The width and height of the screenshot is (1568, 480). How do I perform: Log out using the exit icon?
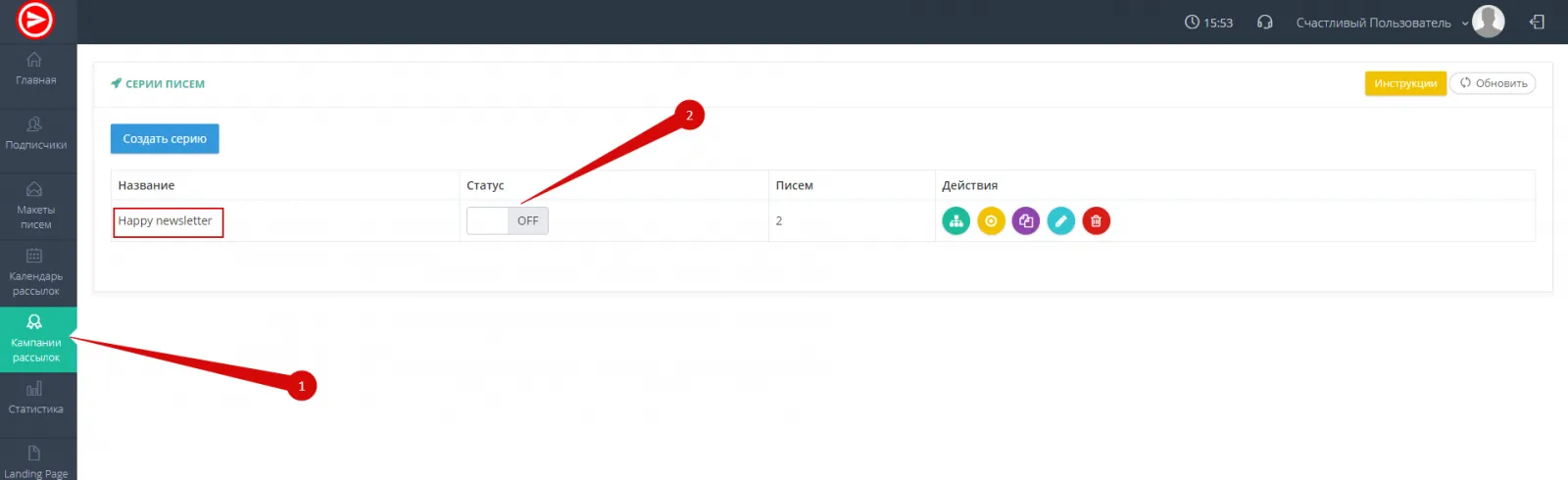(1537, 23)
